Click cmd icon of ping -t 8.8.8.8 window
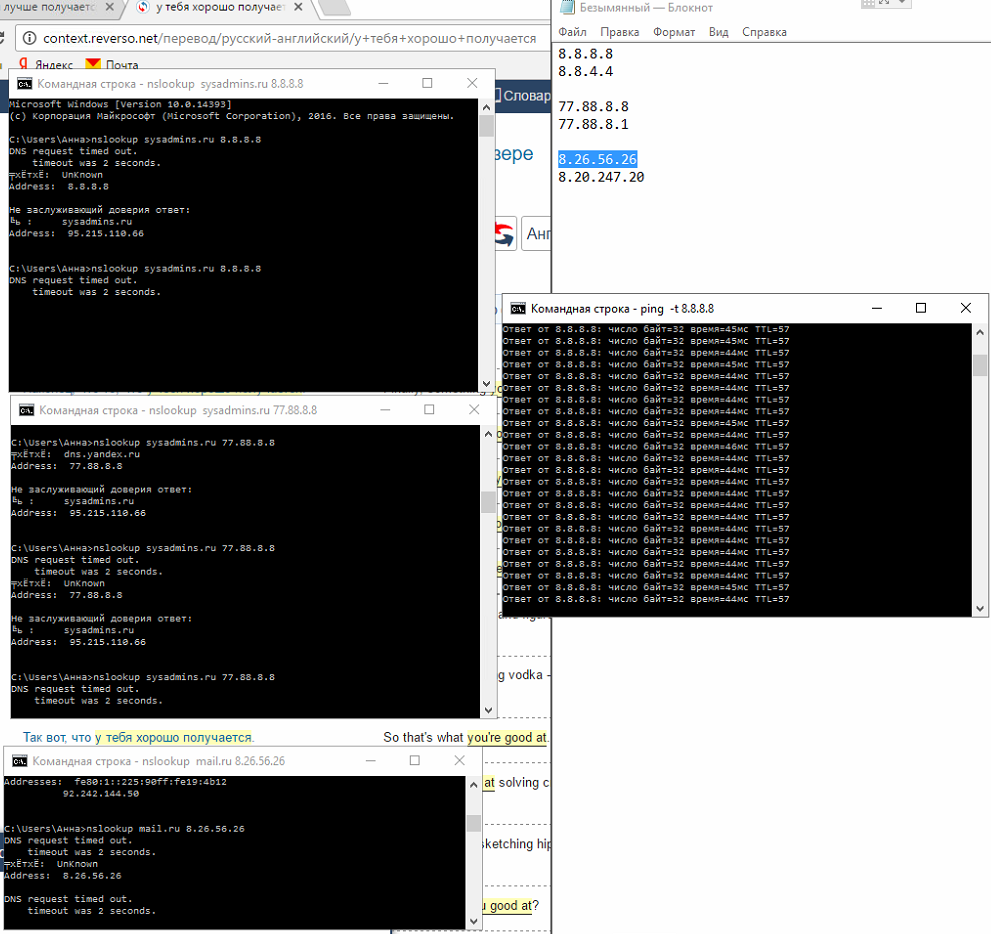Image resolution: width=991 pixels, height=934 pixels. coord(518,308)
